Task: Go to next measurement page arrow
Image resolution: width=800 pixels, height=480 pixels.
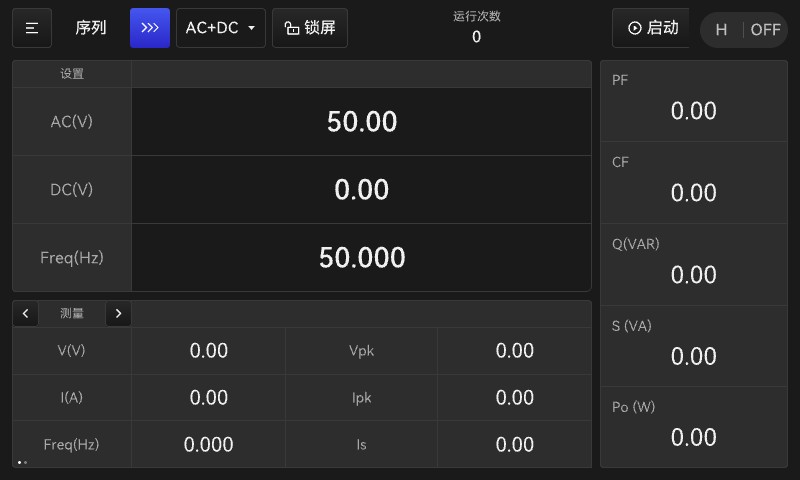Action: (118, 313)
